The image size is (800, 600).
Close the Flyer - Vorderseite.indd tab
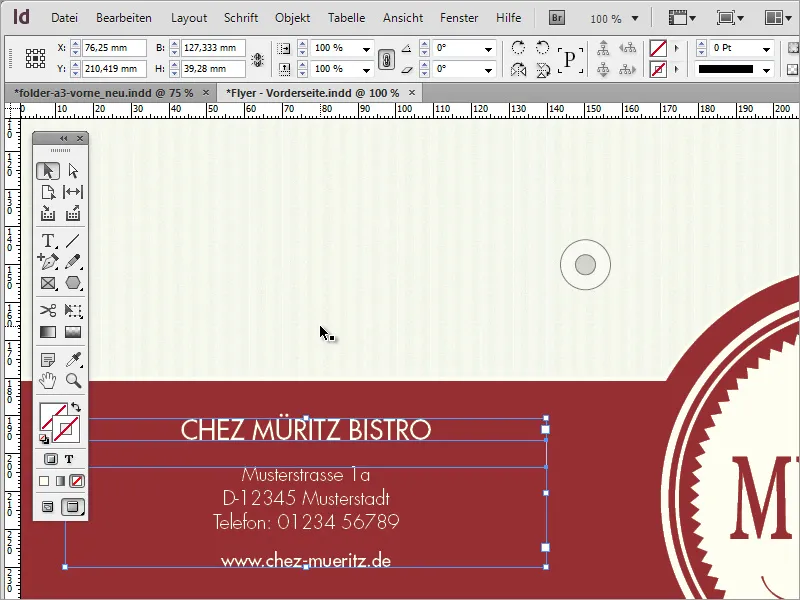pyautogui.click(x=412, y=92)
